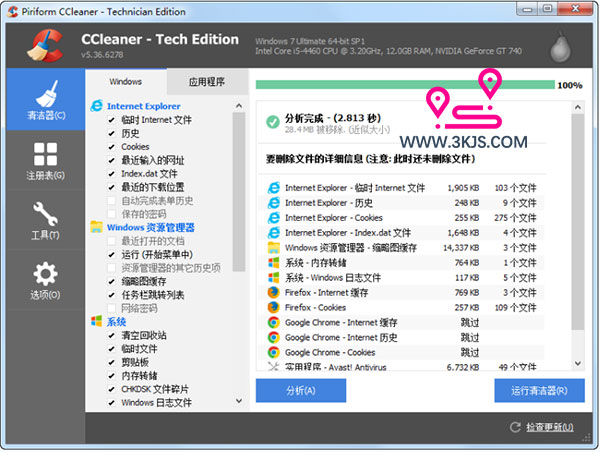Click Windows icon in 内存转储 result row

274,262
